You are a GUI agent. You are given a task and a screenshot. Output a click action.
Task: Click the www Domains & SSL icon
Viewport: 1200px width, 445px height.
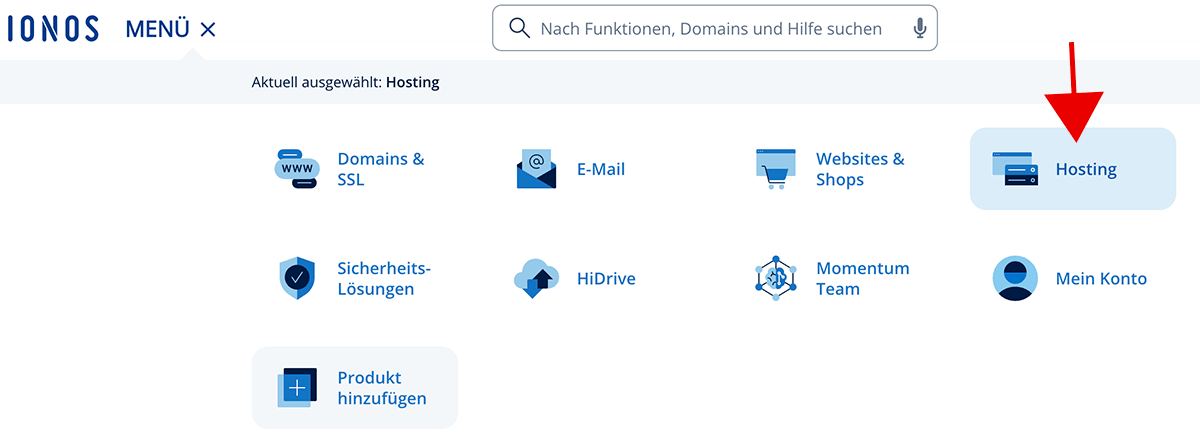coord(297,169)
